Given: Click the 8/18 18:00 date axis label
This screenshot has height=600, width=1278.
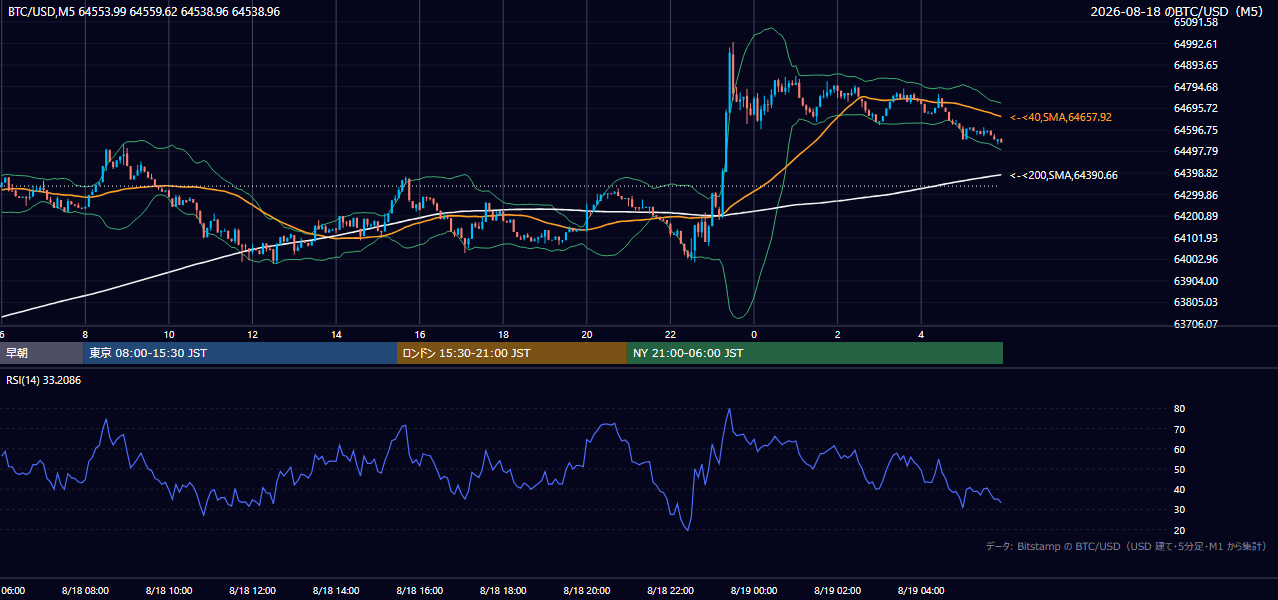Looking at the screenshot, I should tap(503, 591).
